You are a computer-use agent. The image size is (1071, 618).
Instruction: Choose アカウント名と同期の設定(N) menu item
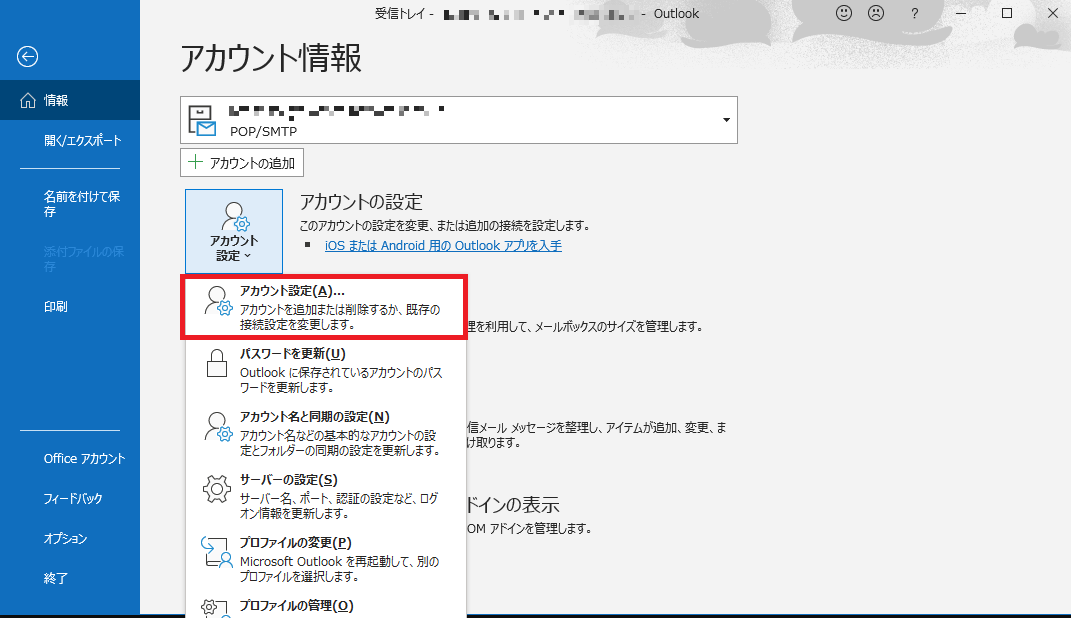[326, 433]
